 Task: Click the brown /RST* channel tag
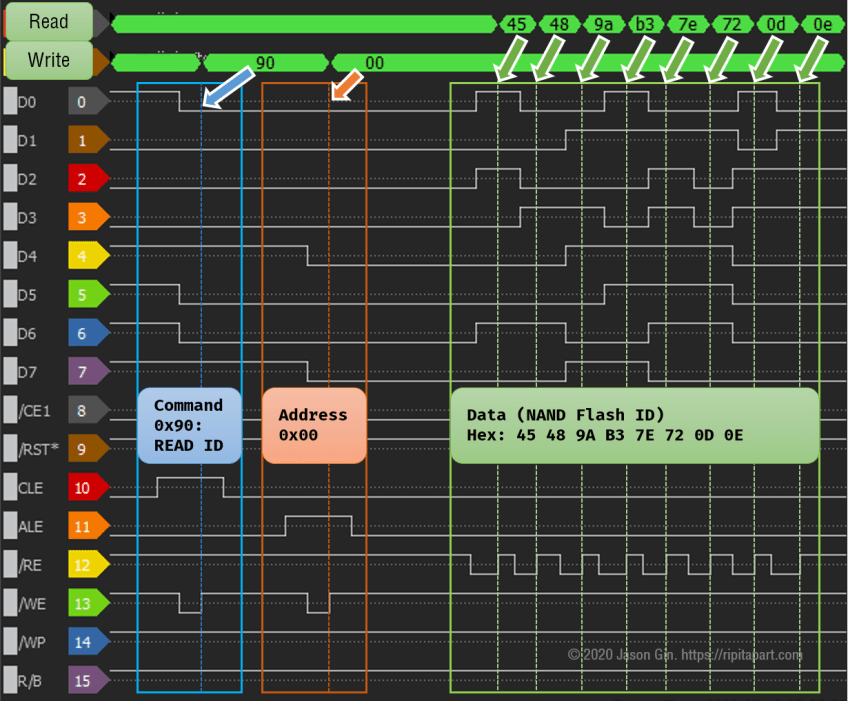(x=83, y=449)
